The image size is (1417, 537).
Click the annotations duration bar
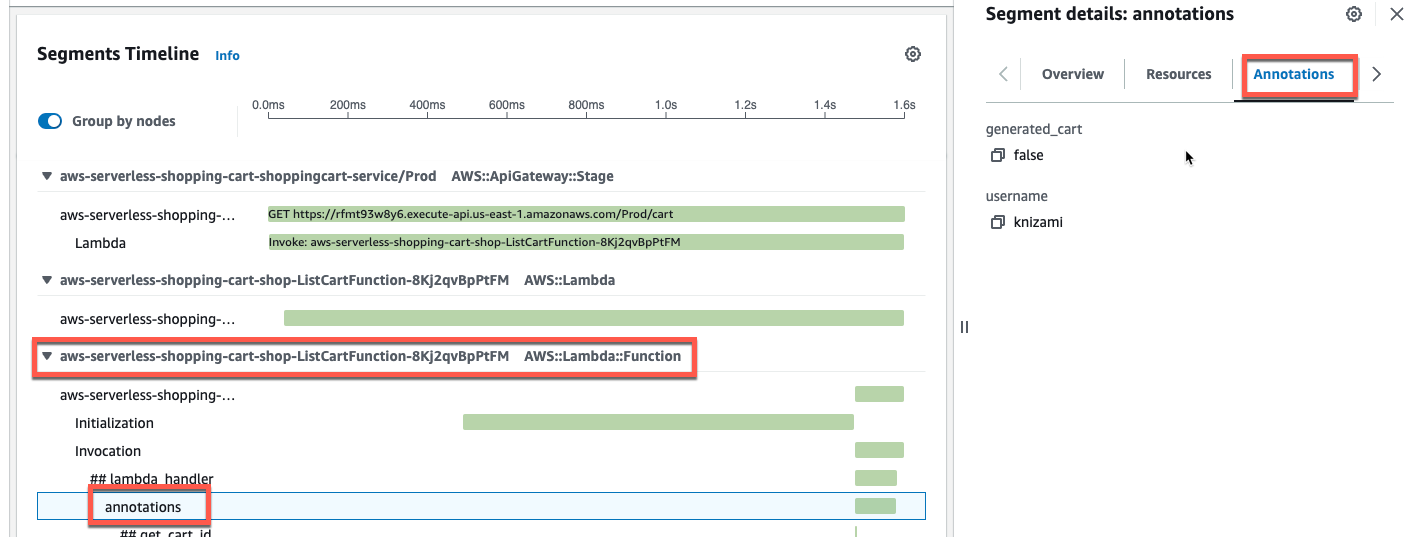[875, 506]
